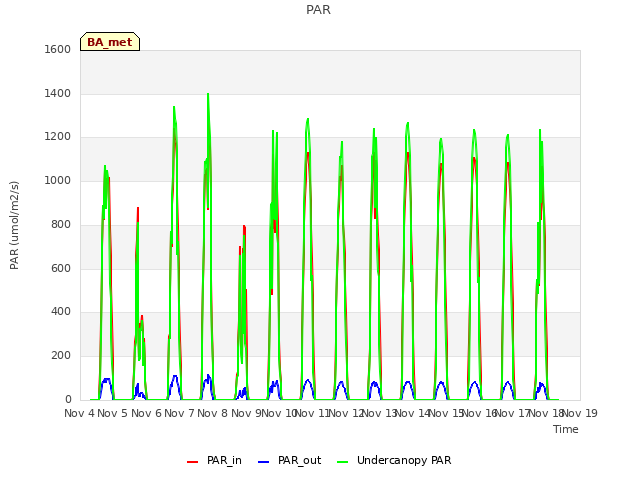Viewport: 640px width, 480px height.
Task: Click the 200 y-axis tick label
Action: 61,356
